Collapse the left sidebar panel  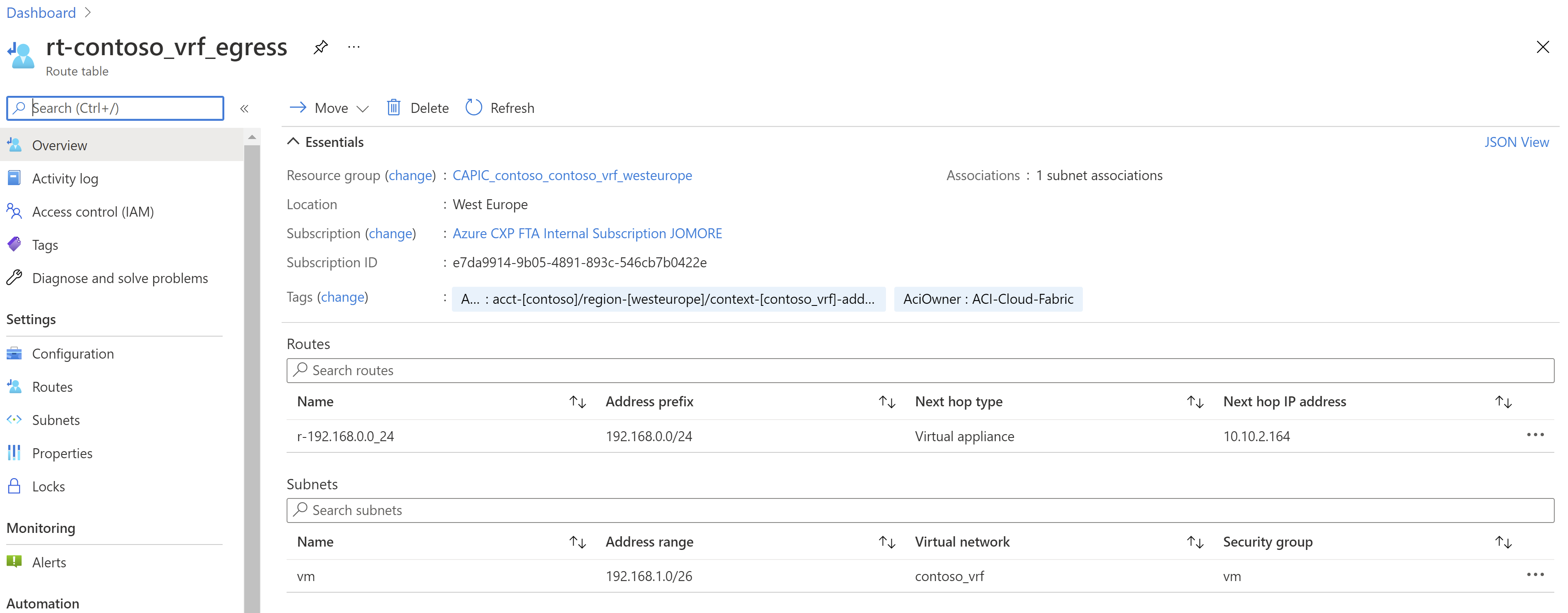245,108
